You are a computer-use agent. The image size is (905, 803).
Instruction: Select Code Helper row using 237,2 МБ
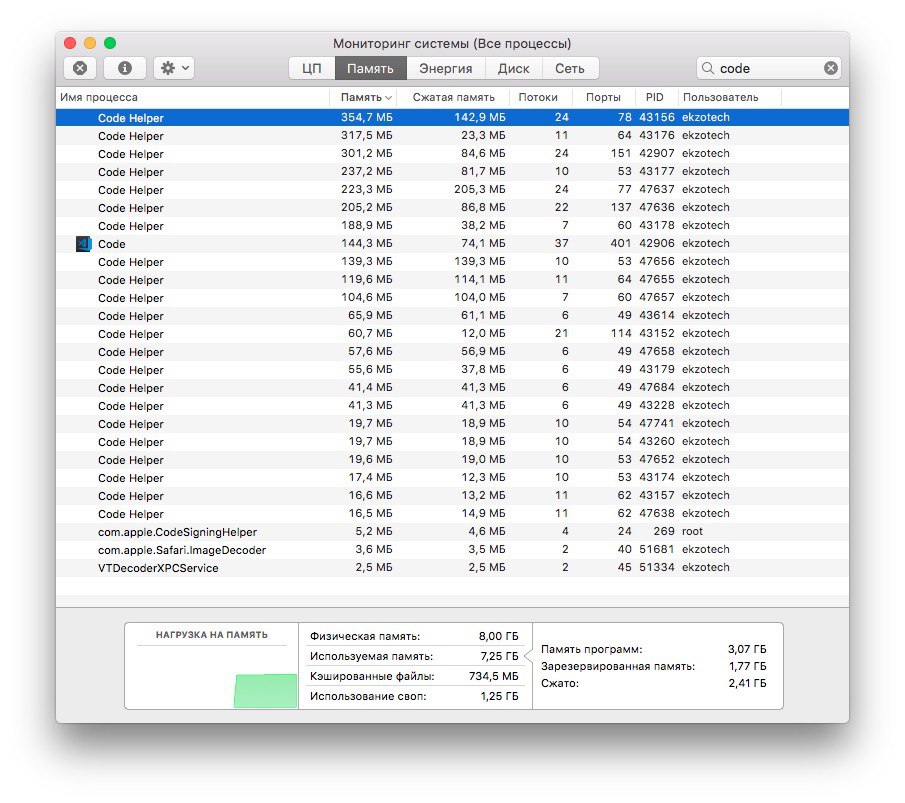[x=452, y=171]
